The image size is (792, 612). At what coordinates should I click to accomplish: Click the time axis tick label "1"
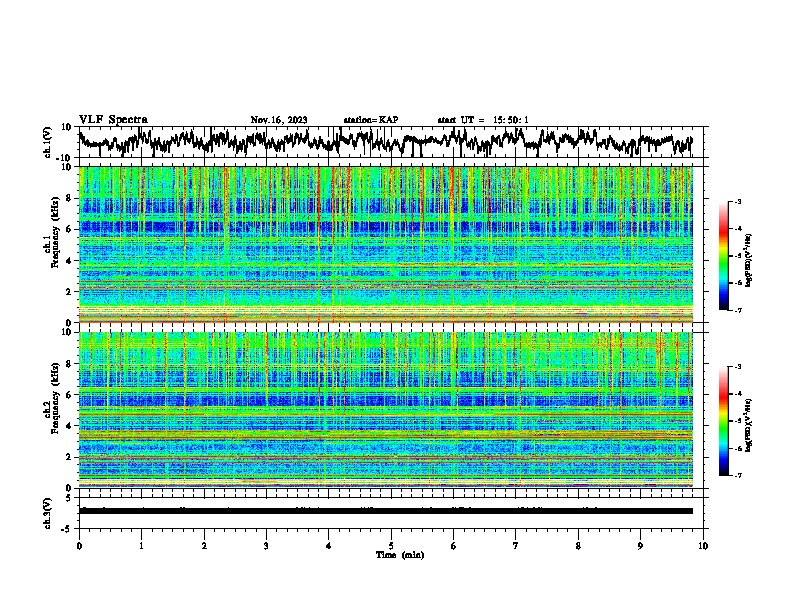[x=141, y=546]
